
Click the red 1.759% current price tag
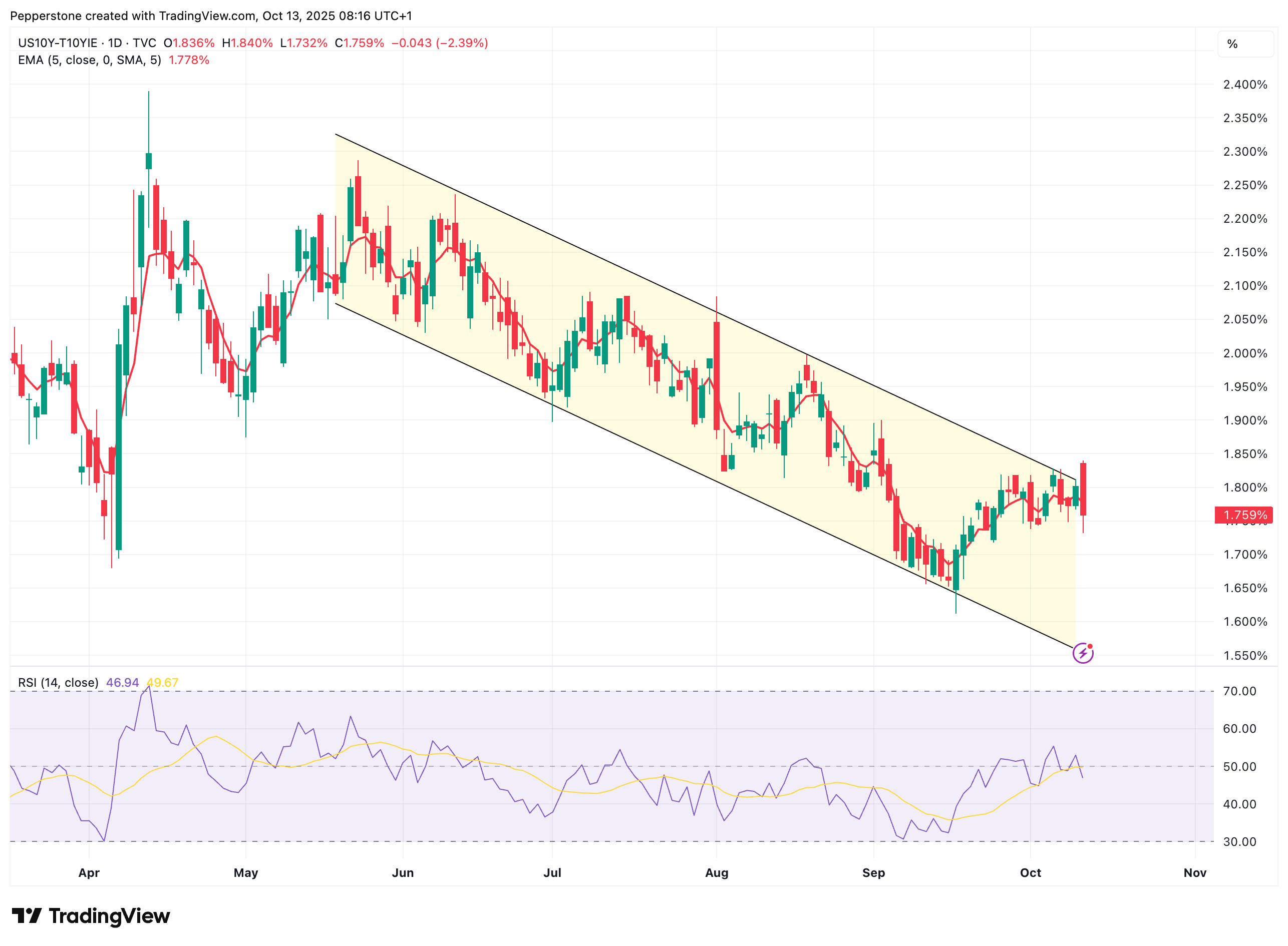(x=1243, y=515)
